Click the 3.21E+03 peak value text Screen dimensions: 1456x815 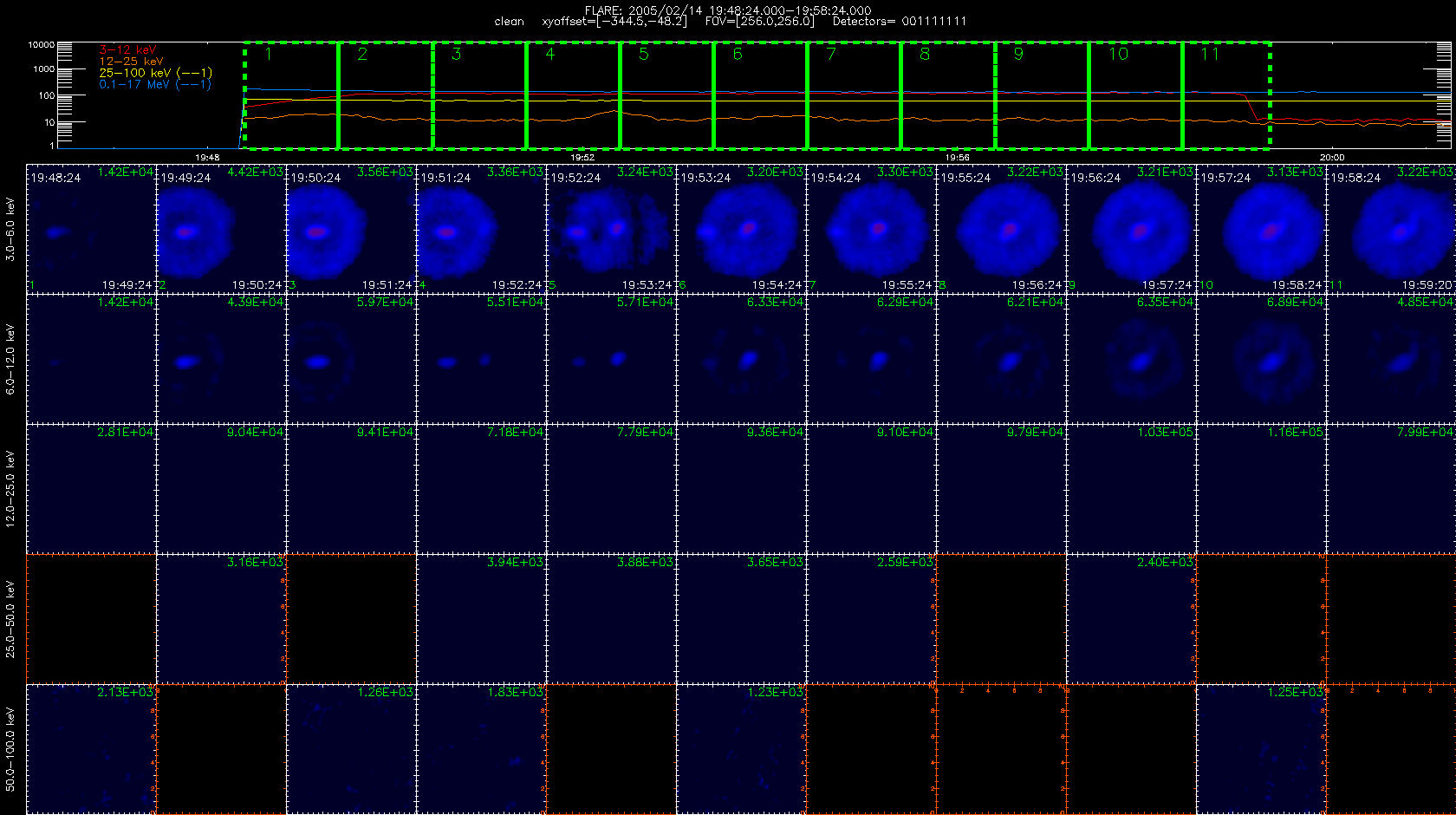(1166, 172)
